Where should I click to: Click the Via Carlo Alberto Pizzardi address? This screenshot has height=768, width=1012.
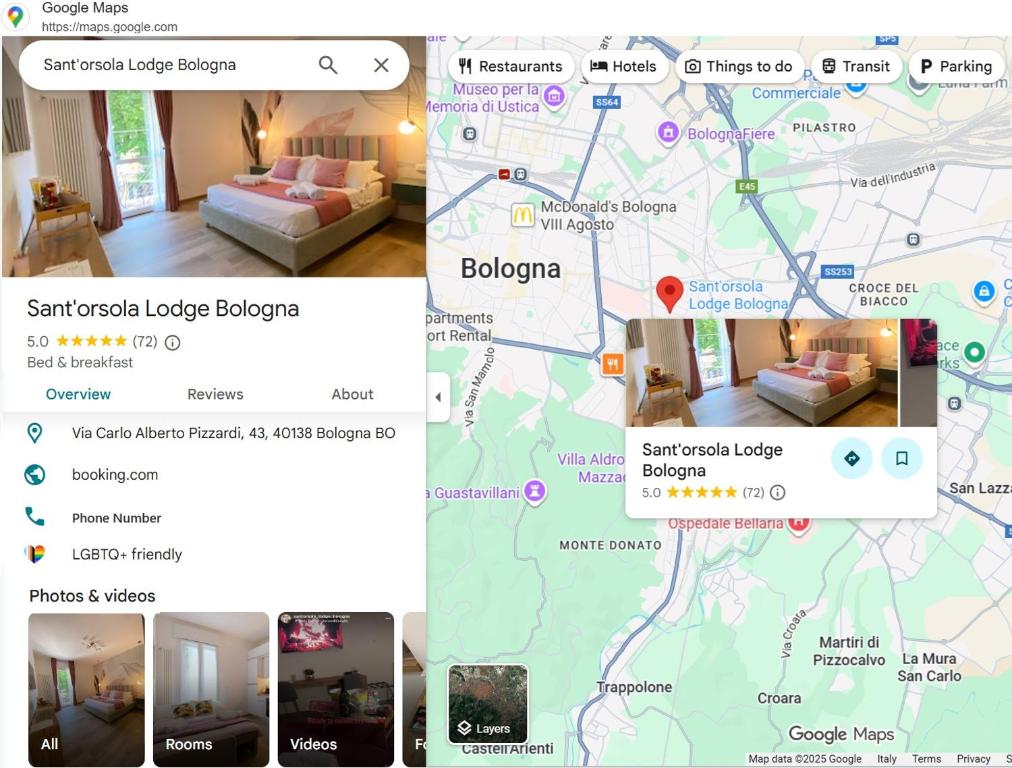point(234,433)
